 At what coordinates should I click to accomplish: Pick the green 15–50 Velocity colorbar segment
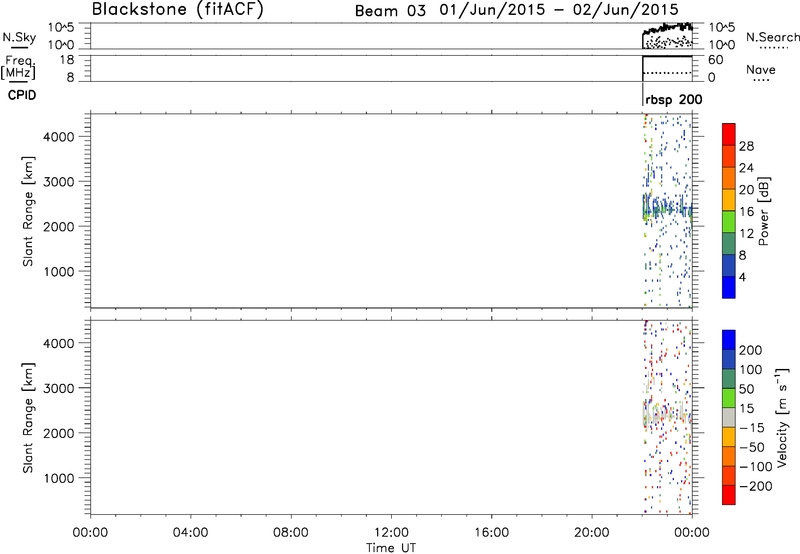coord(729,398)
